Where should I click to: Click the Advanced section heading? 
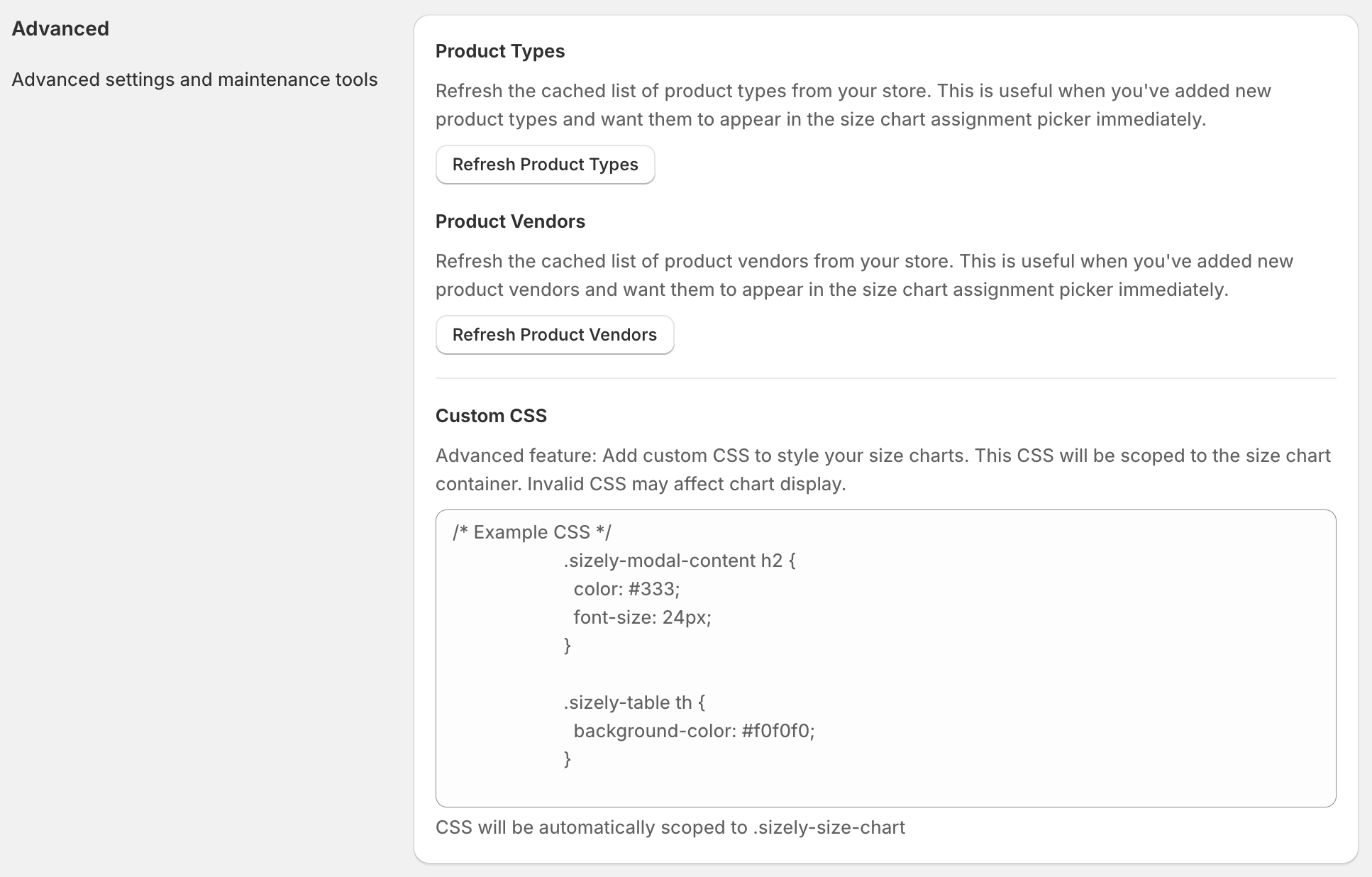60,29
